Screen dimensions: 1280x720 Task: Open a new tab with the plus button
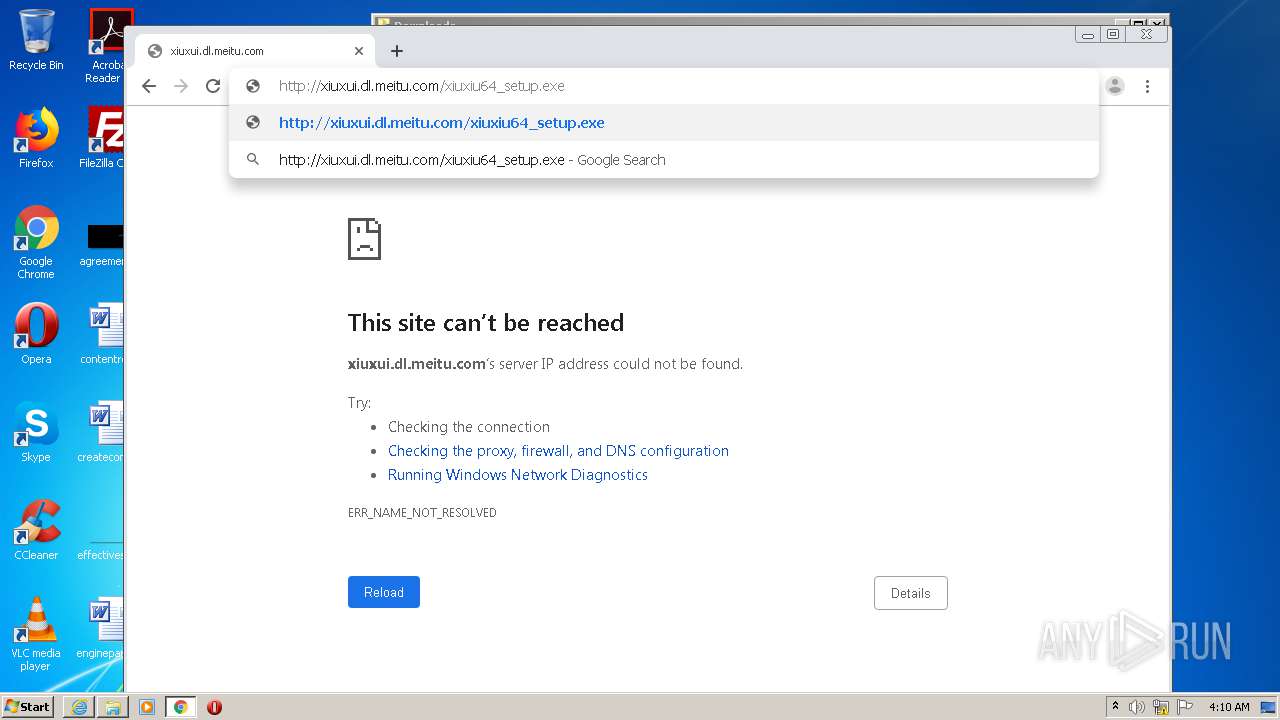coord(397,51)
